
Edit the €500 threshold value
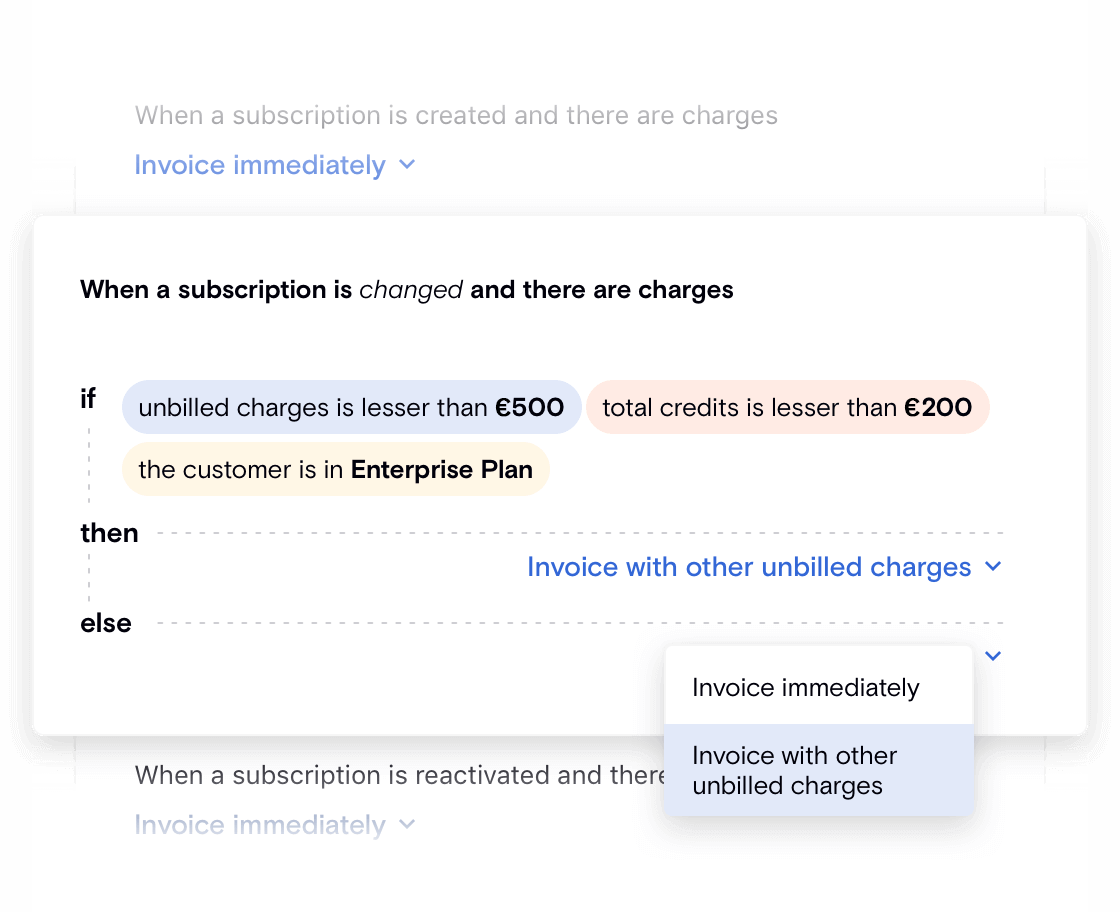click(x=530, y=407)
